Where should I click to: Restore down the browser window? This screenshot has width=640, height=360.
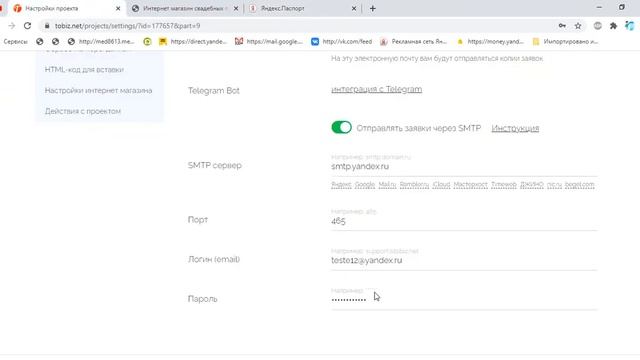pyautogui.click(x=622, y=7)
